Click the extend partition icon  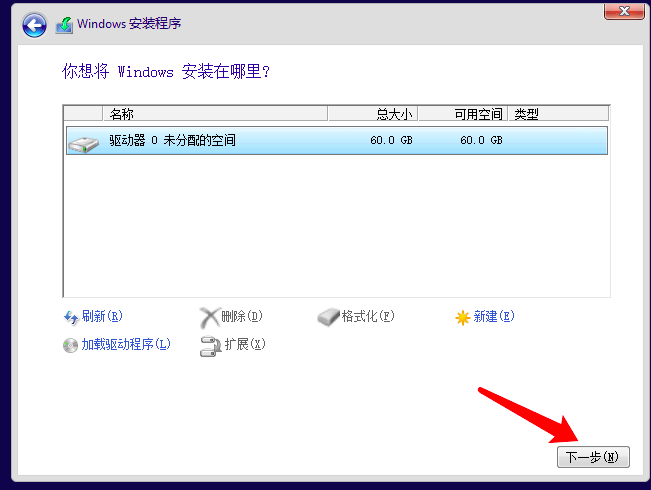tap(210, 346)
